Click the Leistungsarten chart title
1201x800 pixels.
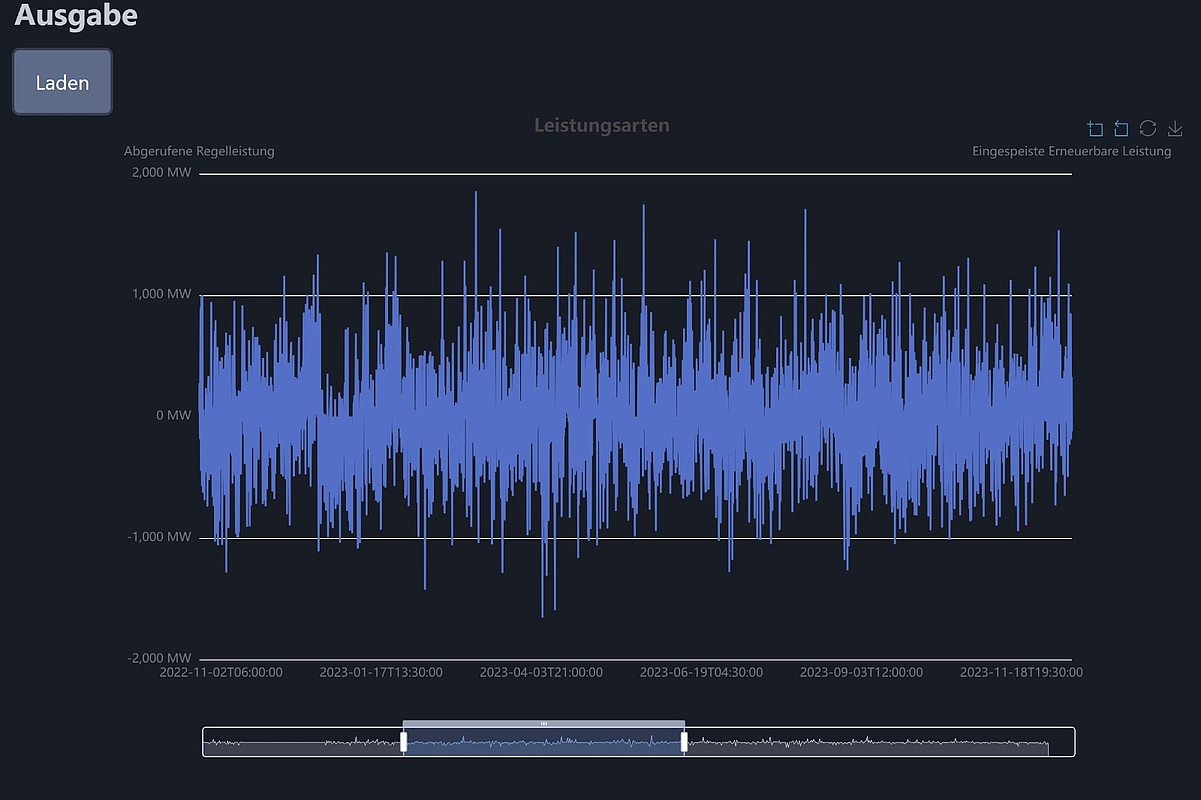pyautogui.click(x=602, y=125)
